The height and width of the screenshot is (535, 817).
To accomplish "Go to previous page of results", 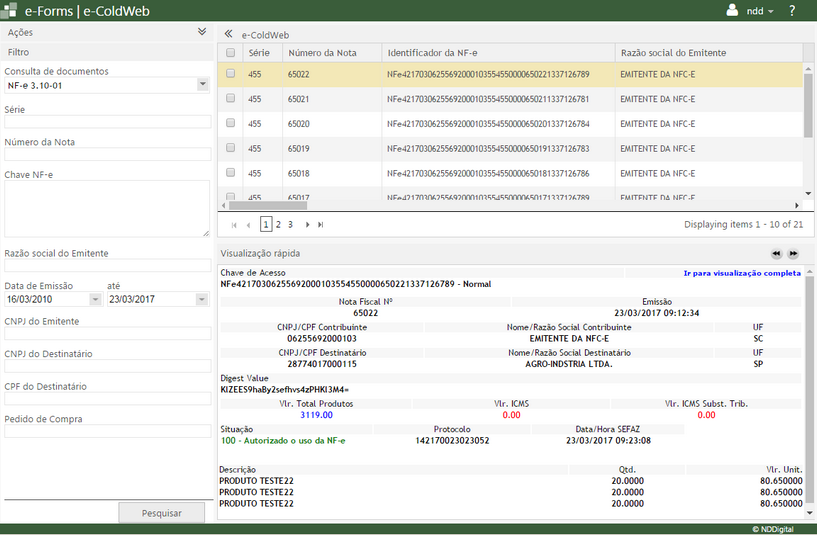I will point(248,225).
